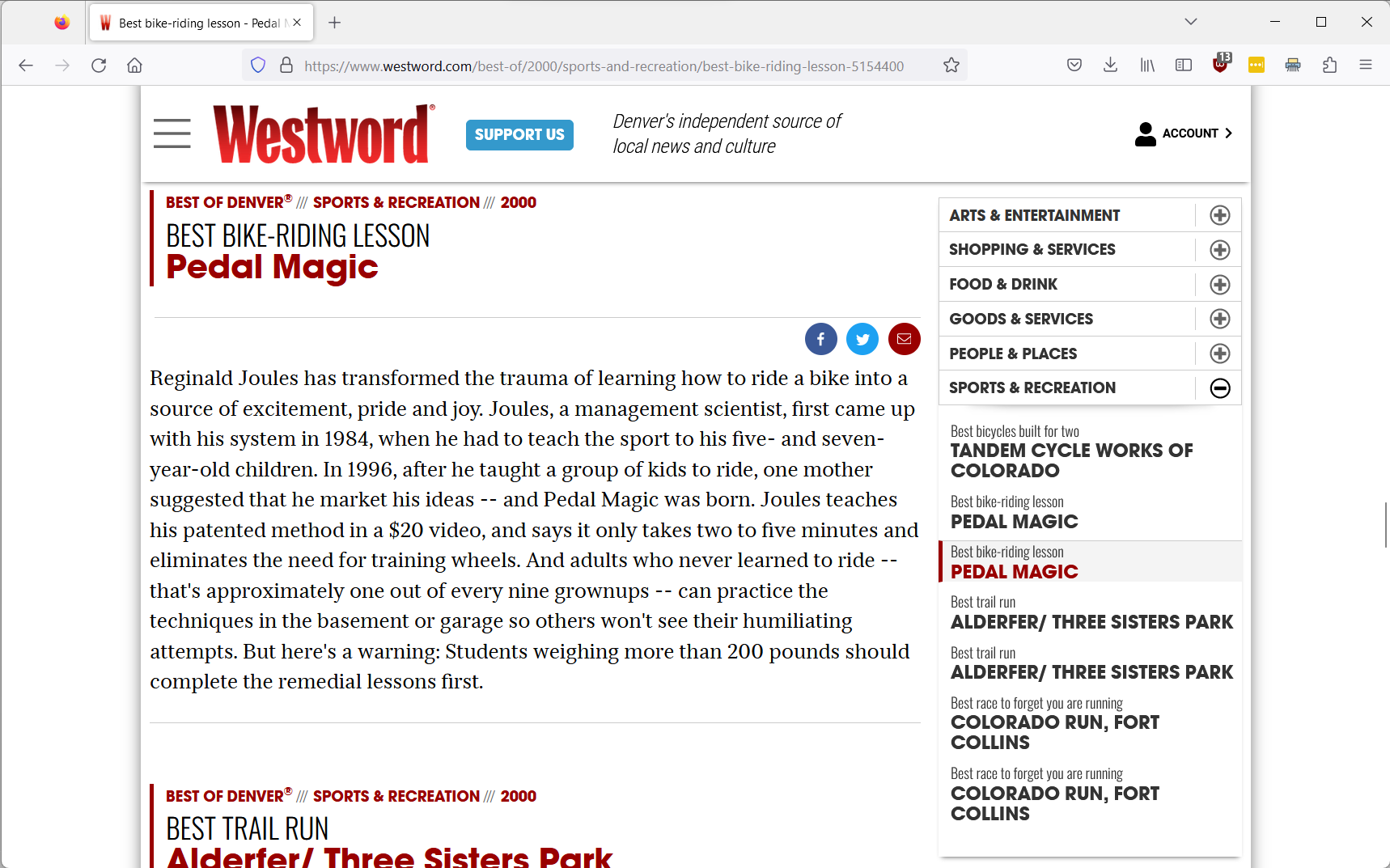This screenshot has height=868, width=1390.
Task: Open People & Places category
Action: pyautogui.click(x=1013, y=354)
